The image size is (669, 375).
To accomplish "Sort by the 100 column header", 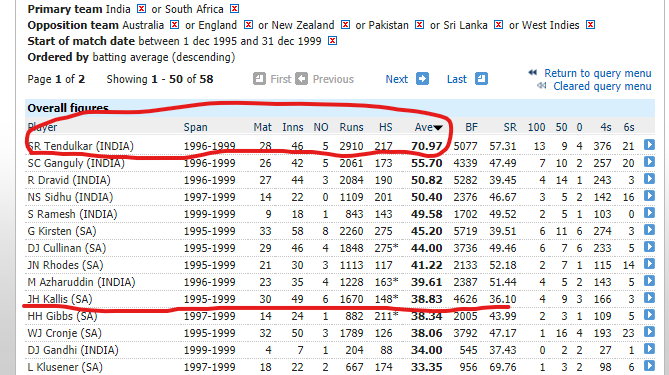I will pyautogui.click(x=536, y=127).
